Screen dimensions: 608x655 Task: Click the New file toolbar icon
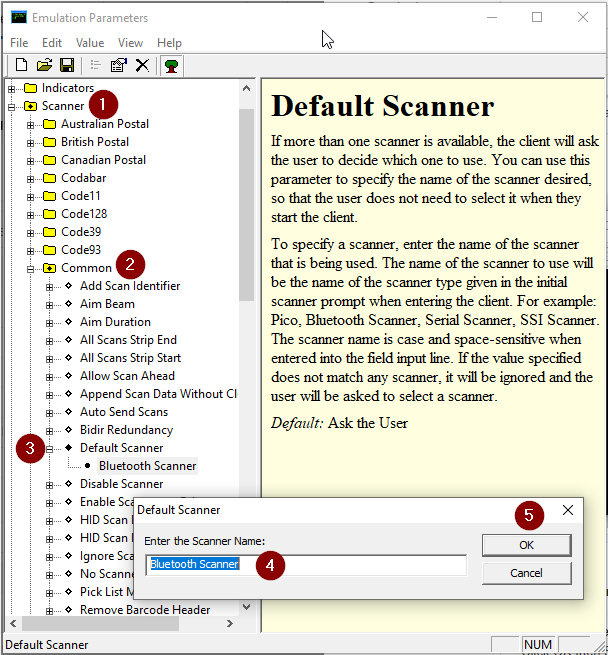click(x=21, y=65)
